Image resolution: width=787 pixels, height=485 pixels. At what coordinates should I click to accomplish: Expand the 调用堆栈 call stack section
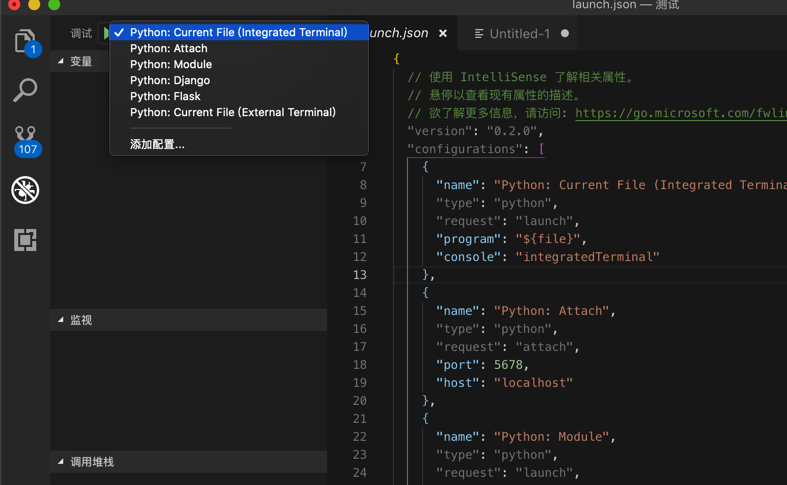91,462
